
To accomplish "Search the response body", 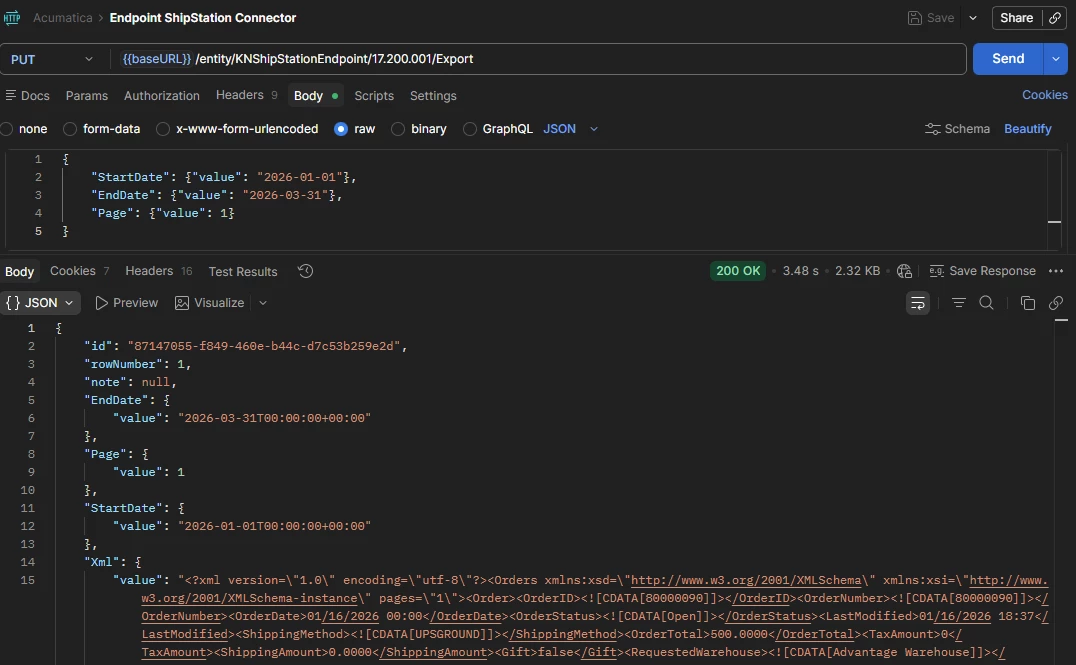I will pyautogui.click(x=986, y=303).
